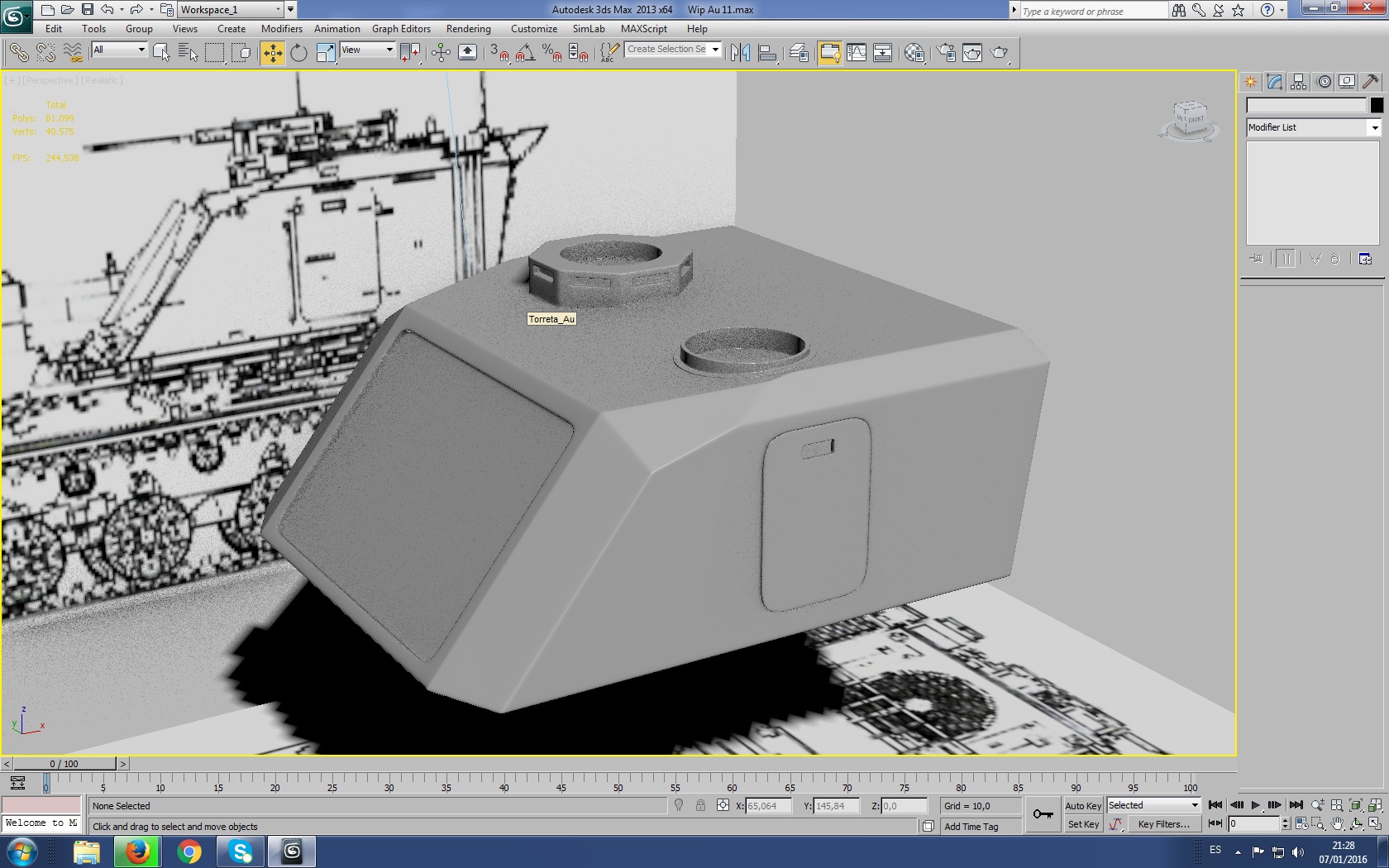Click the keyword search input field
This screenshot has width=1389, height=868.
[x=1094, y=11]
